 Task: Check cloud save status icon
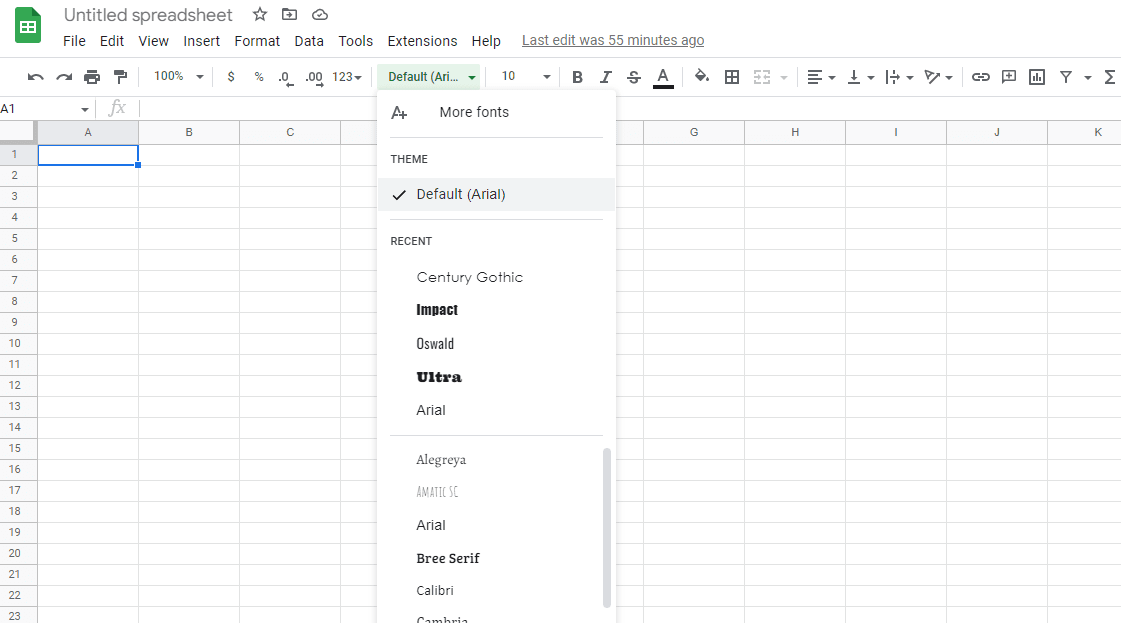(320, 14)
